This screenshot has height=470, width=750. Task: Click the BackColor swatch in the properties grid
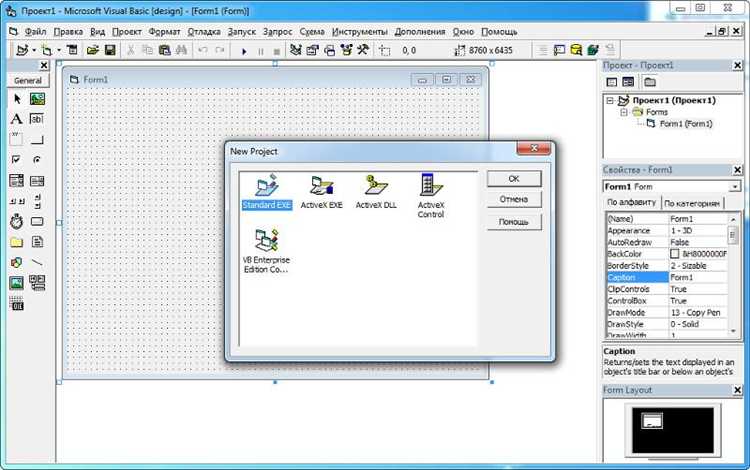point(674,254)
